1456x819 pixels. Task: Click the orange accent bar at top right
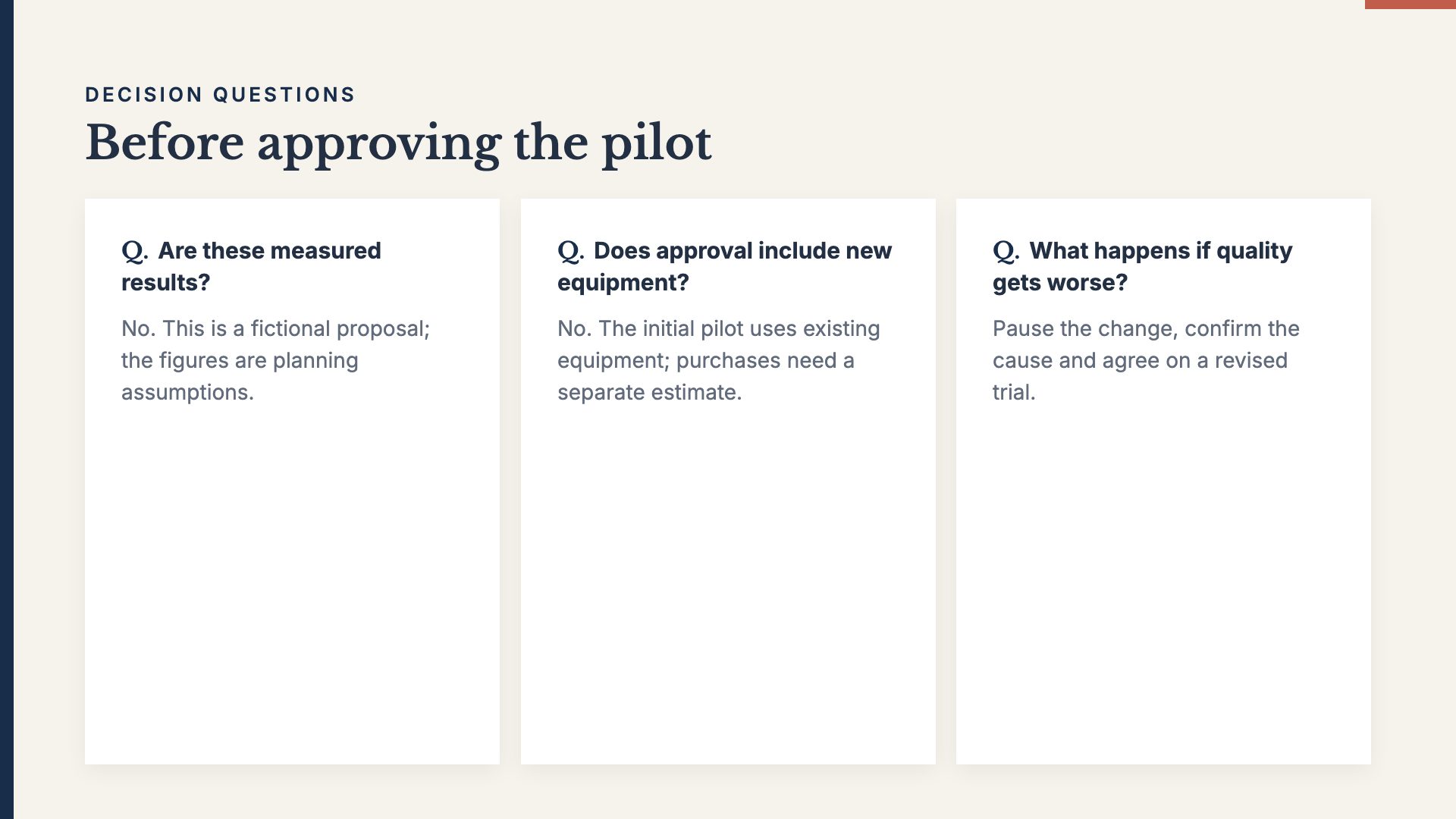[1410, 5]
